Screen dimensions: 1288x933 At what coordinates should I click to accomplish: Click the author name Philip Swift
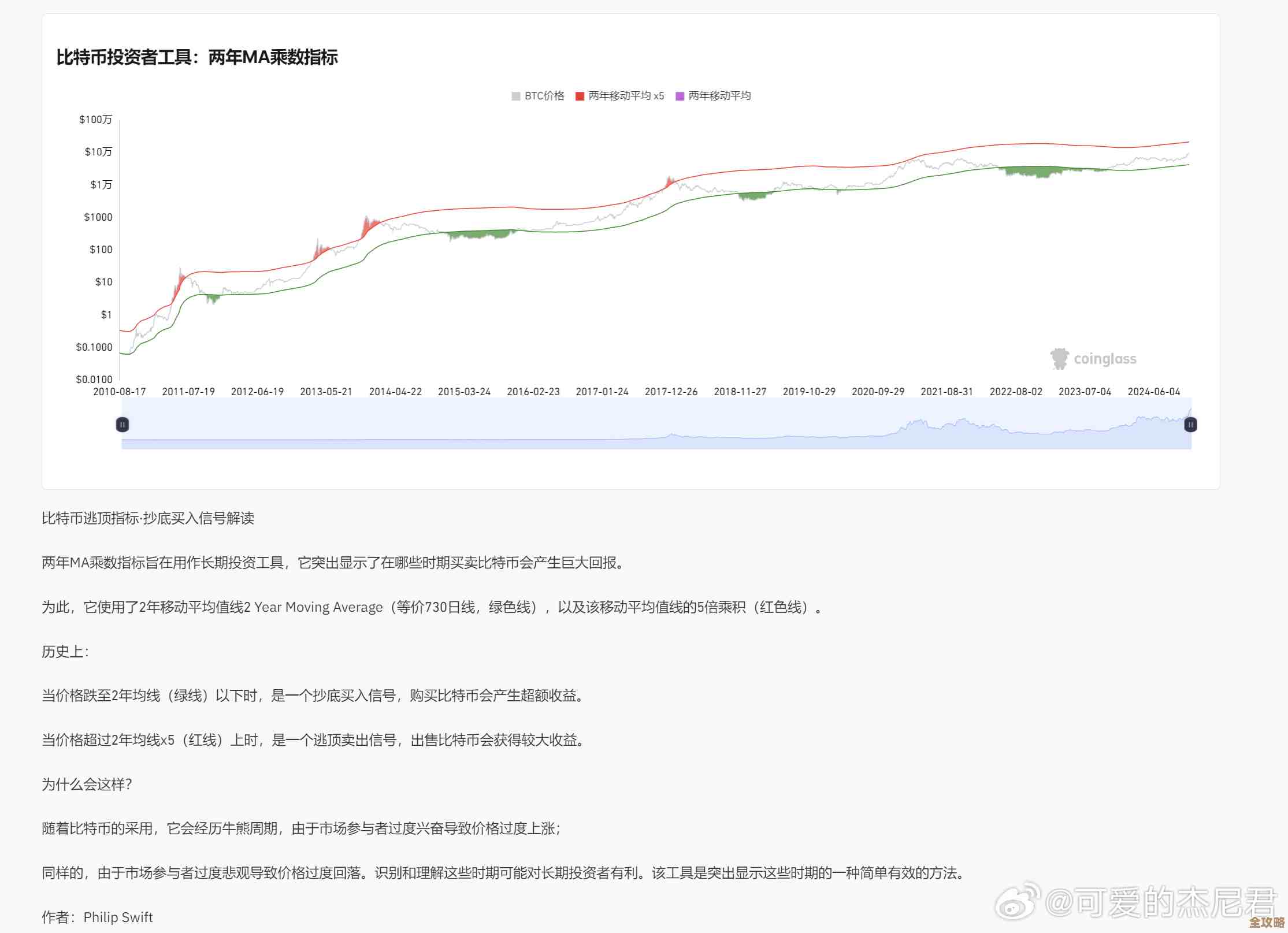[118, 917]
